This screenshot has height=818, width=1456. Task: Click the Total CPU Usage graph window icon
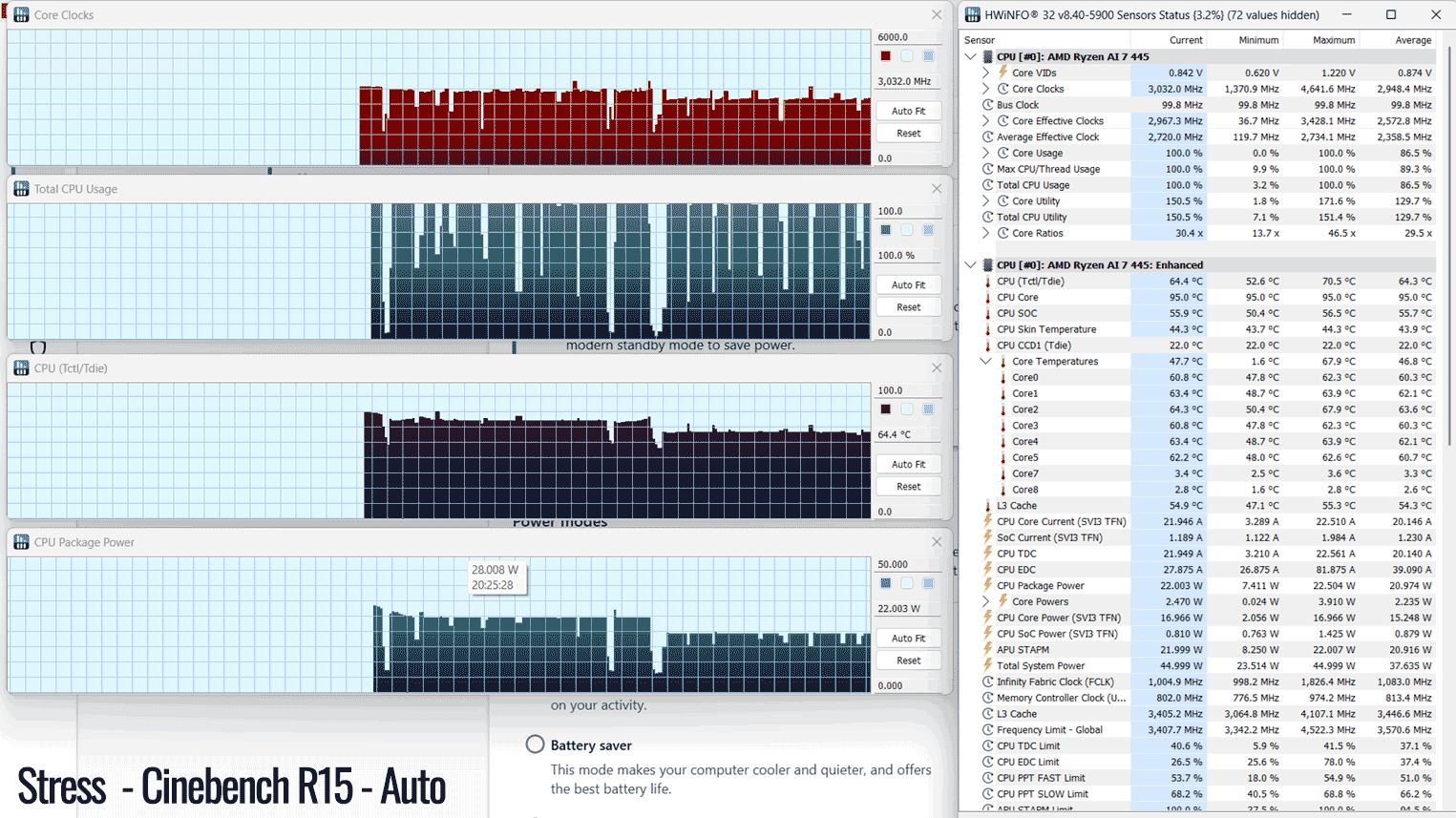[x=21, y=189]
